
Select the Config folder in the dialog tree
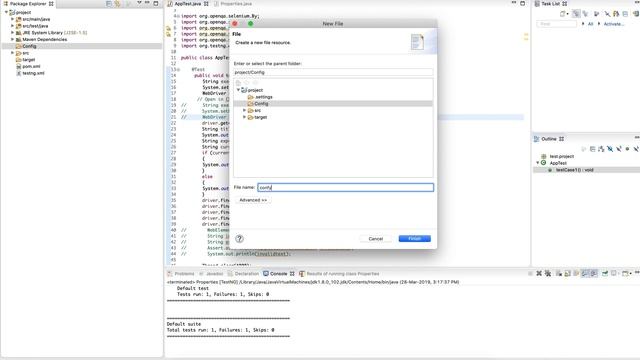(258, 104)
